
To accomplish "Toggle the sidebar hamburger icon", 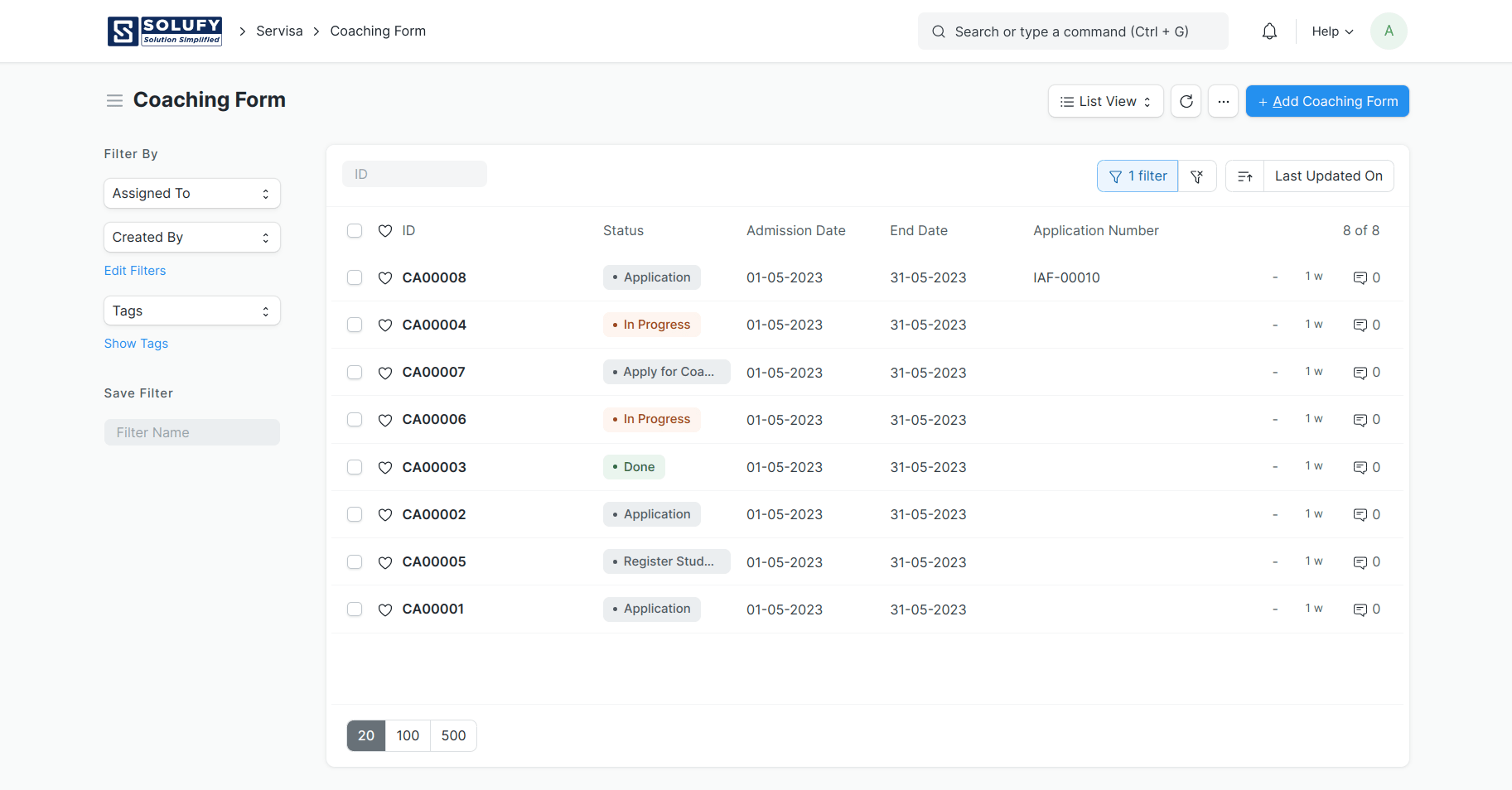I will (x=114, y=100).
